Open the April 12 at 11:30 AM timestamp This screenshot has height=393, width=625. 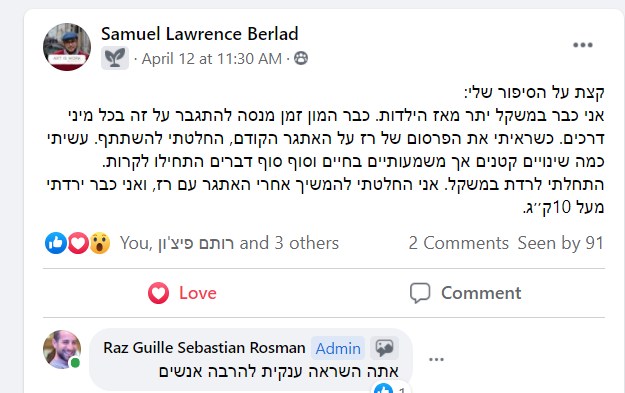pos(212,59)
